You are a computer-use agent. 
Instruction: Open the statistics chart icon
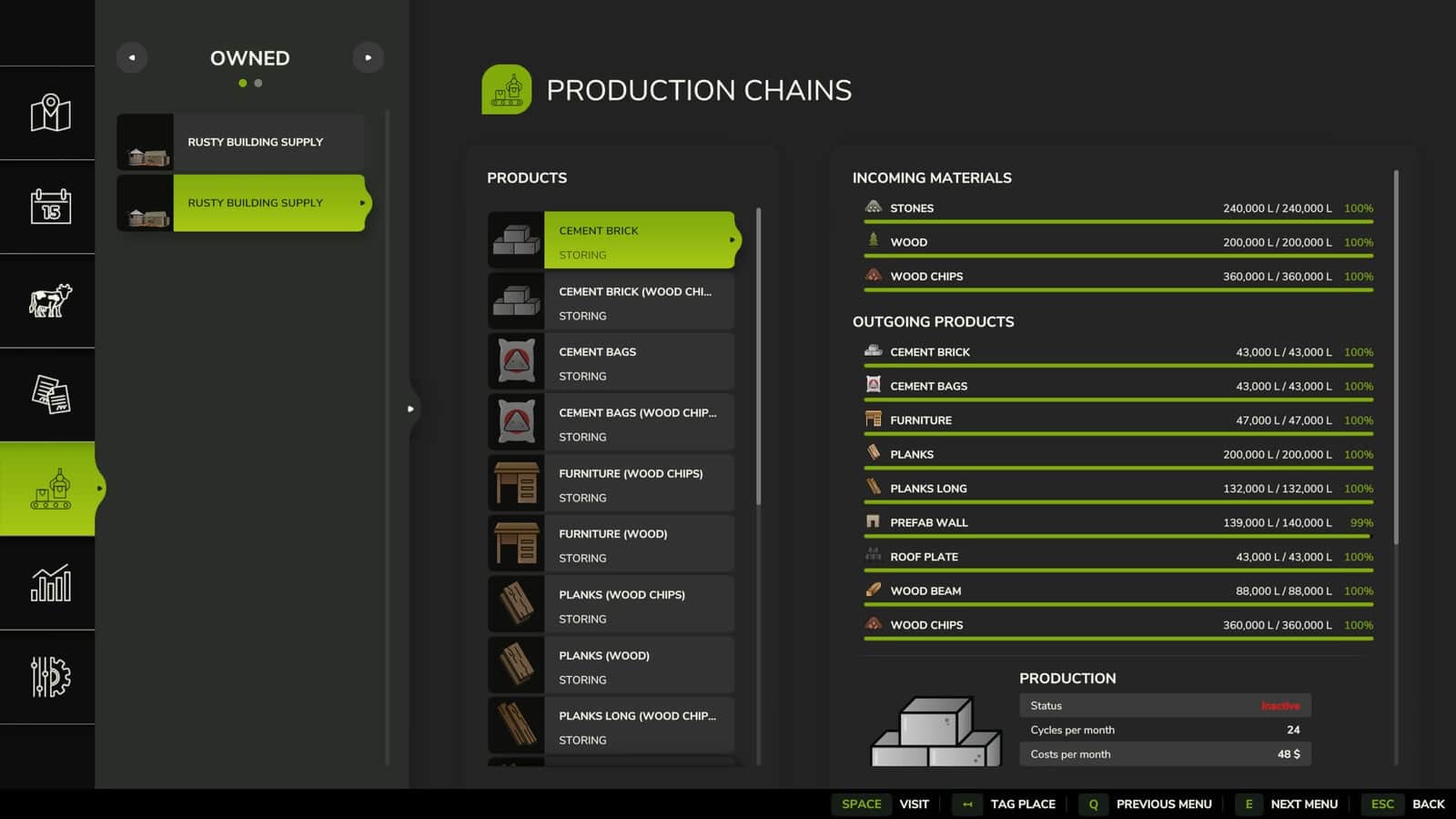coord(50,582)
